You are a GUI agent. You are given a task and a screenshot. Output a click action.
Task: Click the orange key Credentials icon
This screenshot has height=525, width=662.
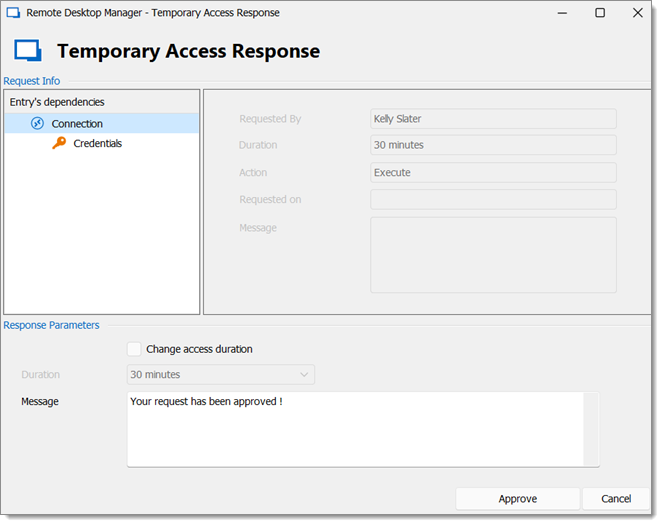pos(59,143)
